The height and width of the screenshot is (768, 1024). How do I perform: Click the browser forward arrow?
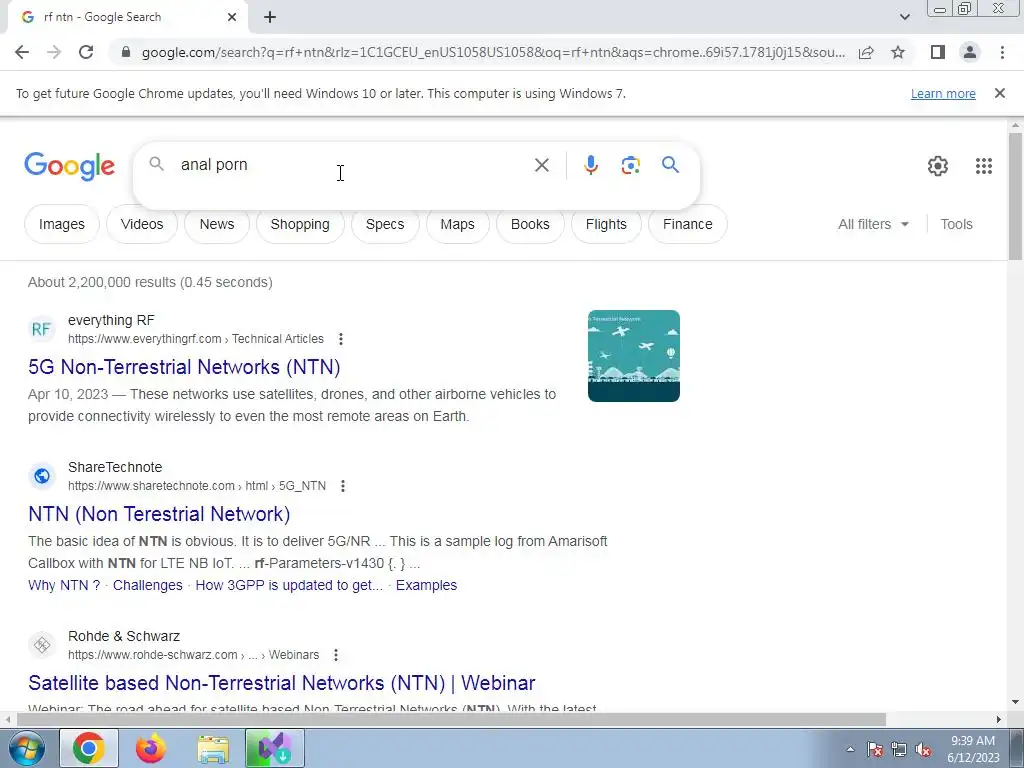click(x=54, y=52)
